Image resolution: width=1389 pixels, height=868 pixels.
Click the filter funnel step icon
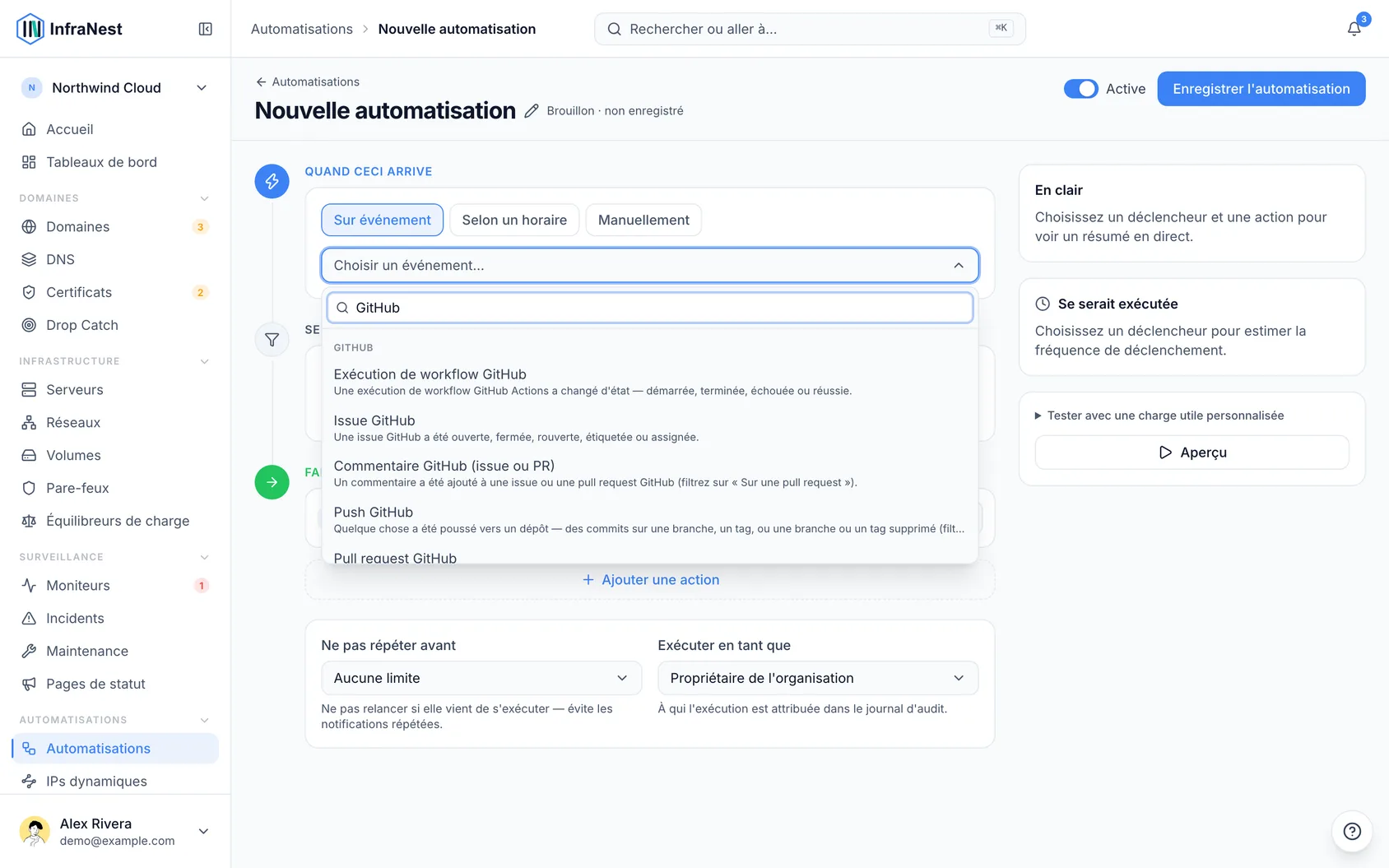tap(272, 340)
